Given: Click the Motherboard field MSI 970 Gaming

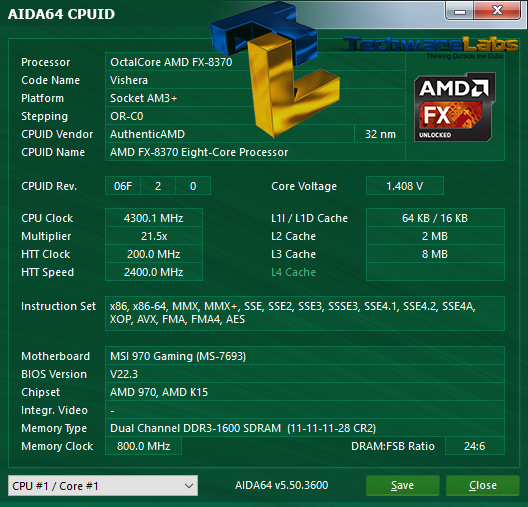Looking at the screenshot, I should tap(305, 356).
